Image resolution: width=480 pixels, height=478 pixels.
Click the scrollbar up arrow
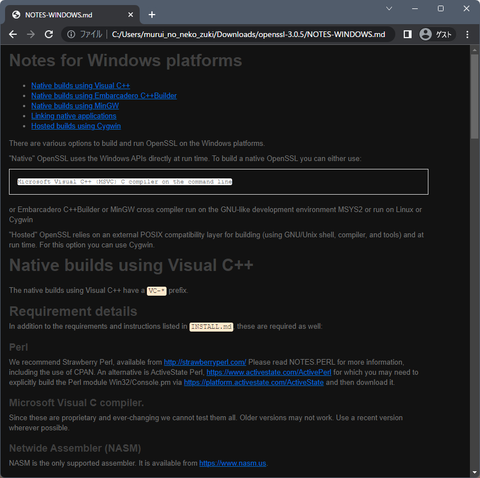click(474, 50)
